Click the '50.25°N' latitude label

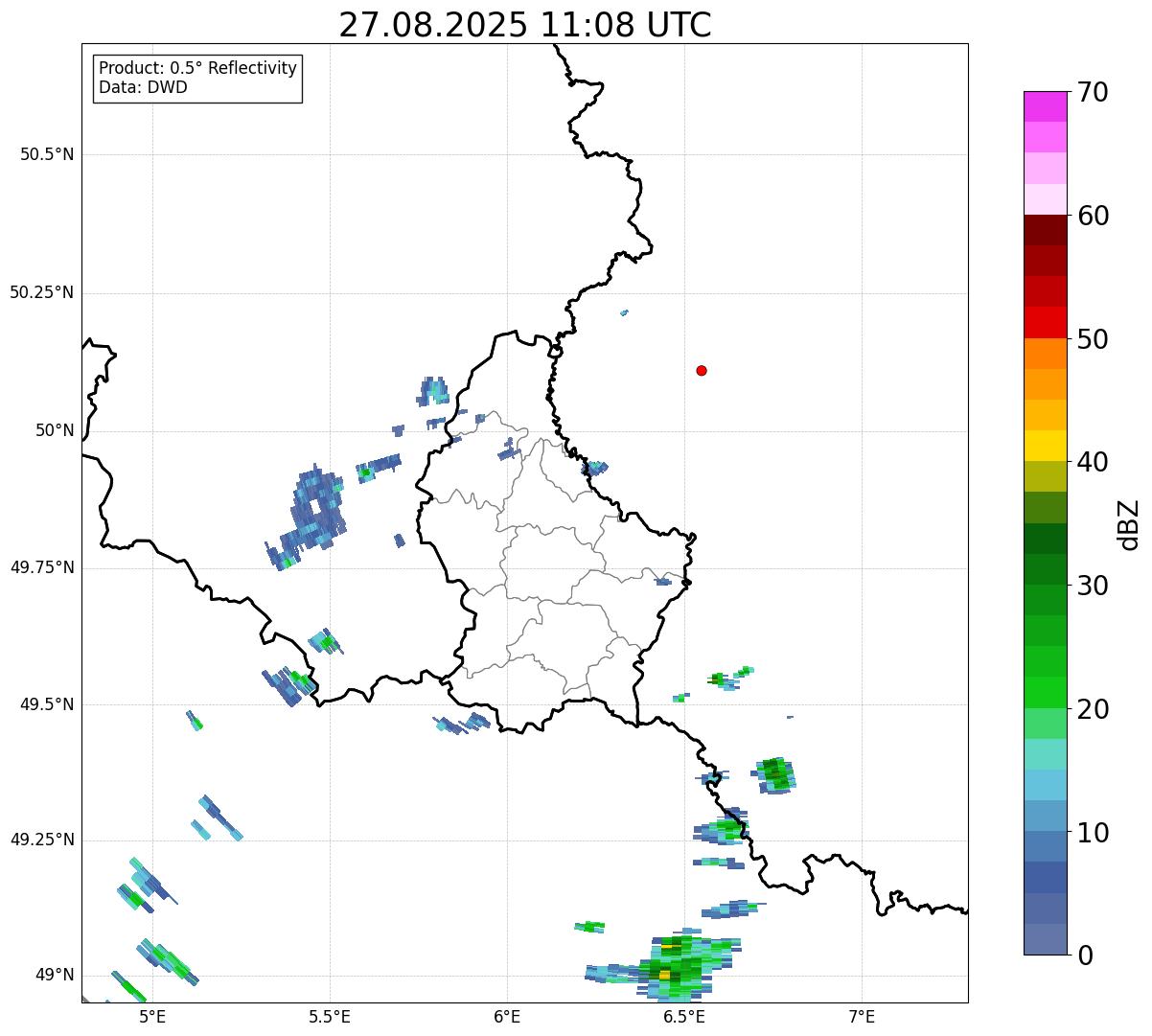(42, 292)
